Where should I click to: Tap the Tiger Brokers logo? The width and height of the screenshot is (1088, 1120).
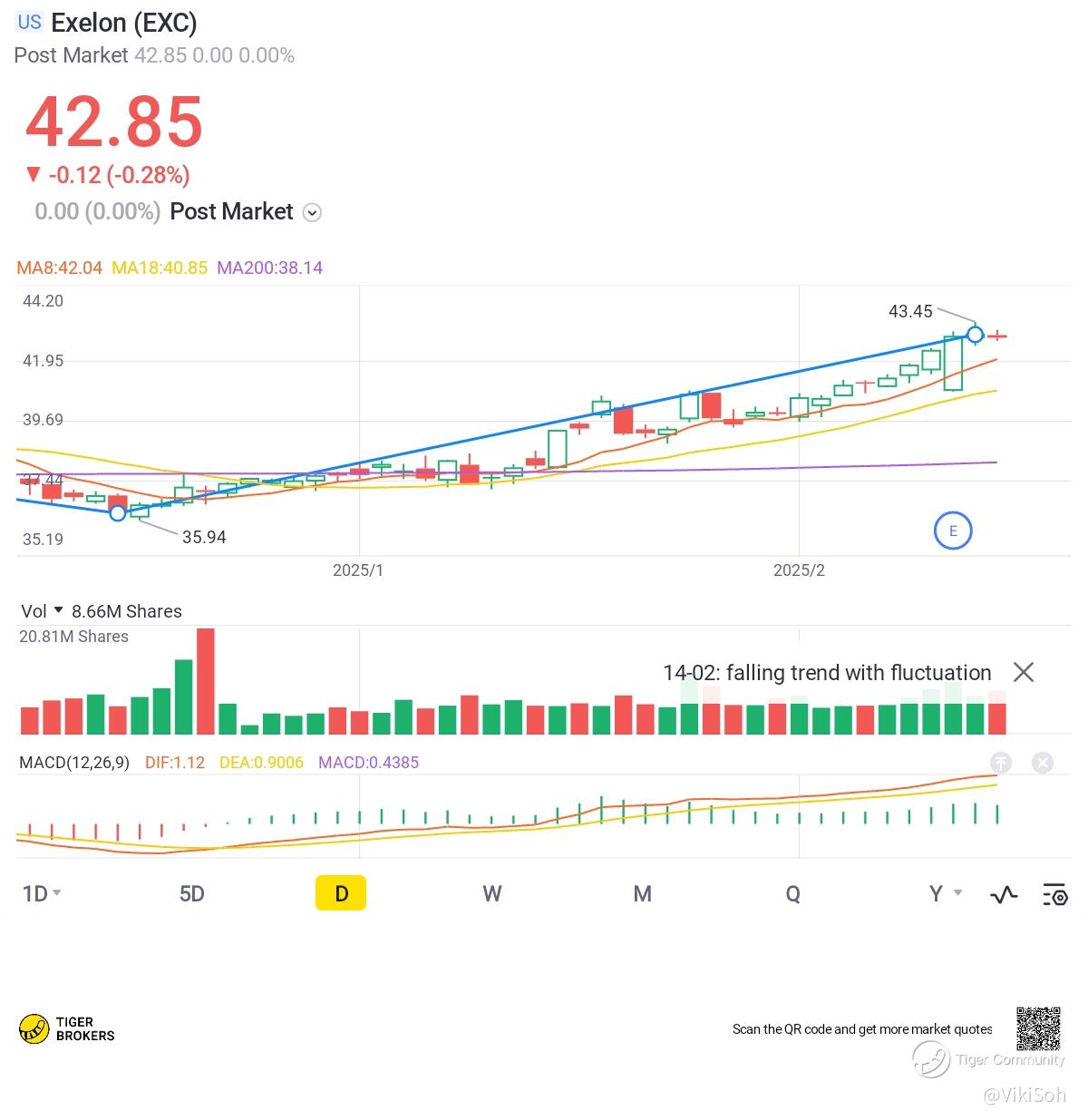pyautogui.click(x=67, y=1028)
